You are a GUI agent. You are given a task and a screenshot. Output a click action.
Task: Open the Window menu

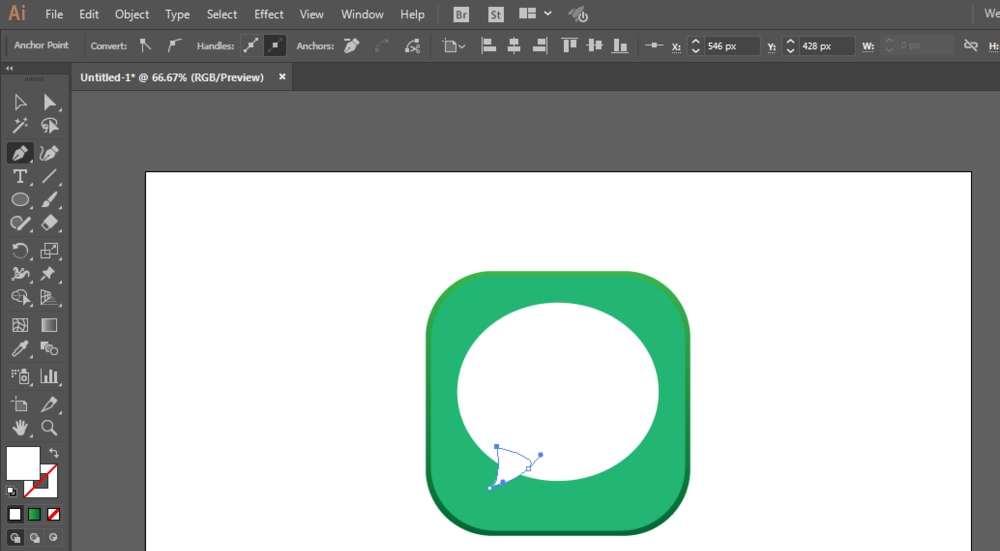click(362, 14)
